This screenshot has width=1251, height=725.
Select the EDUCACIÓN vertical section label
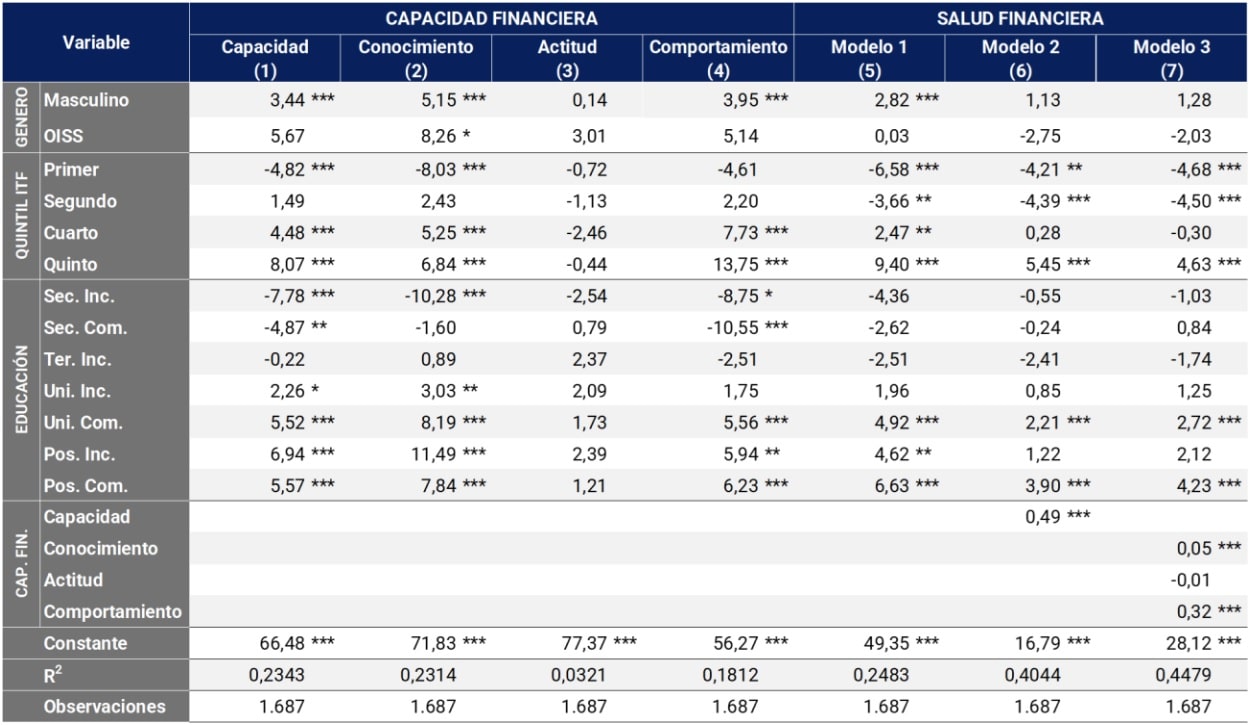19,392
